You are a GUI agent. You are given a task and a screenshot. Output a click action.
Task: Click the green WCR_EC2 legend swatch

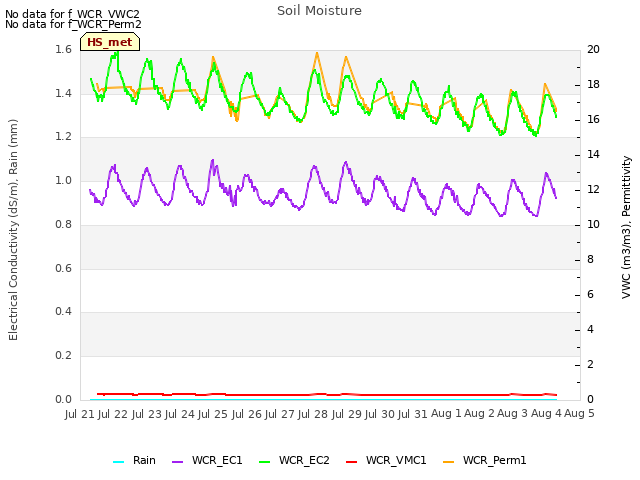click(264, 462)
